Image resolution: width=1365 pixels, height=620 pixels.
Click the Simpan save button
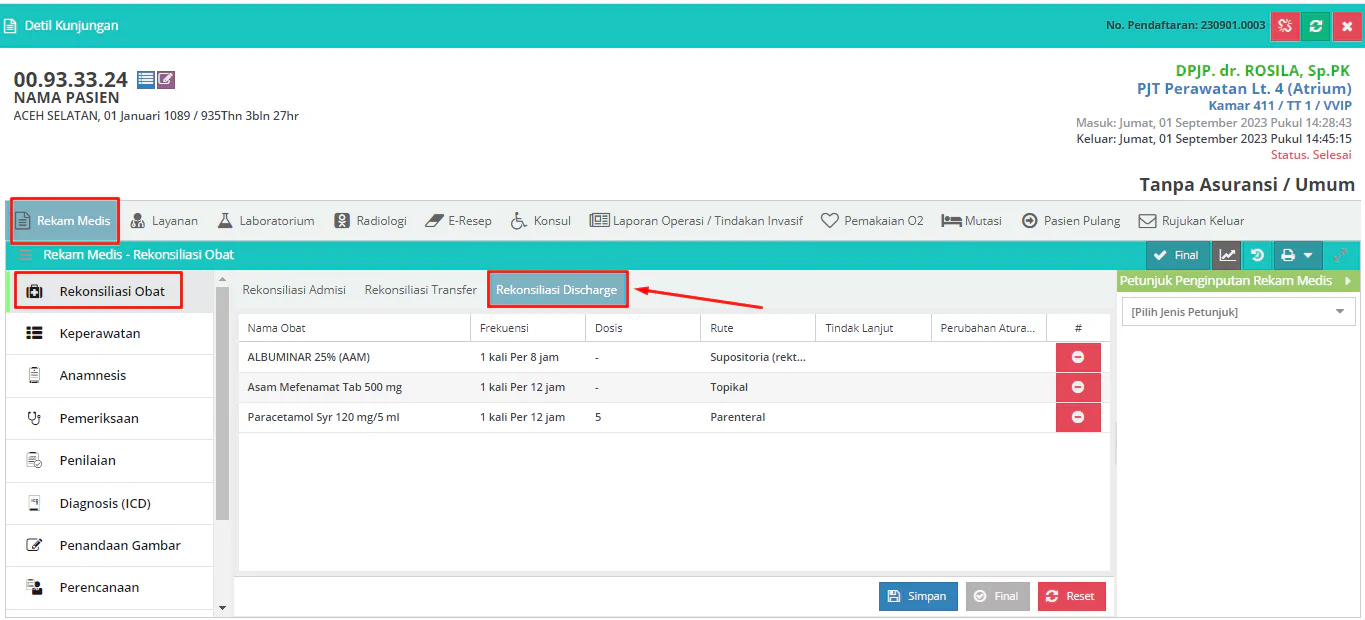[x=918, y=596]
